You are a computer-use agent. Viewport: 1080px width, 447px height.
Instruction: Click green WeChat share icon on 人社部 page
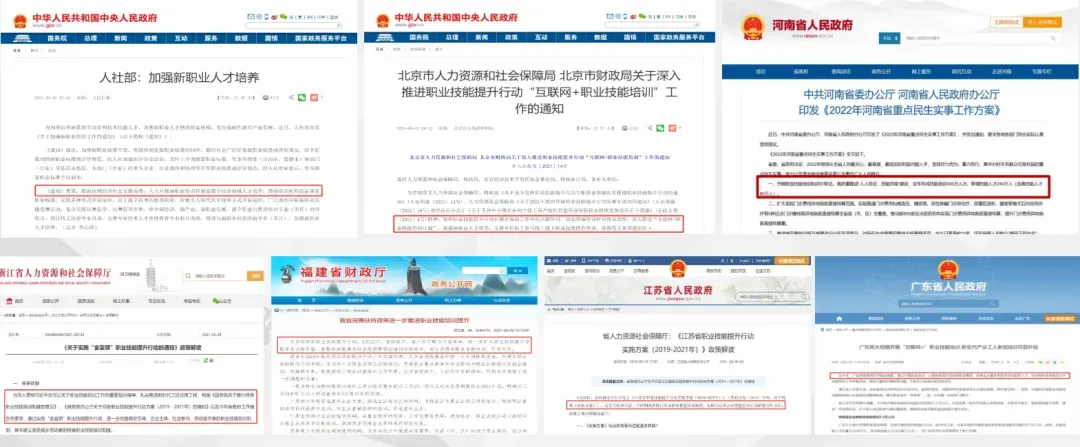[x=302, y=97]
